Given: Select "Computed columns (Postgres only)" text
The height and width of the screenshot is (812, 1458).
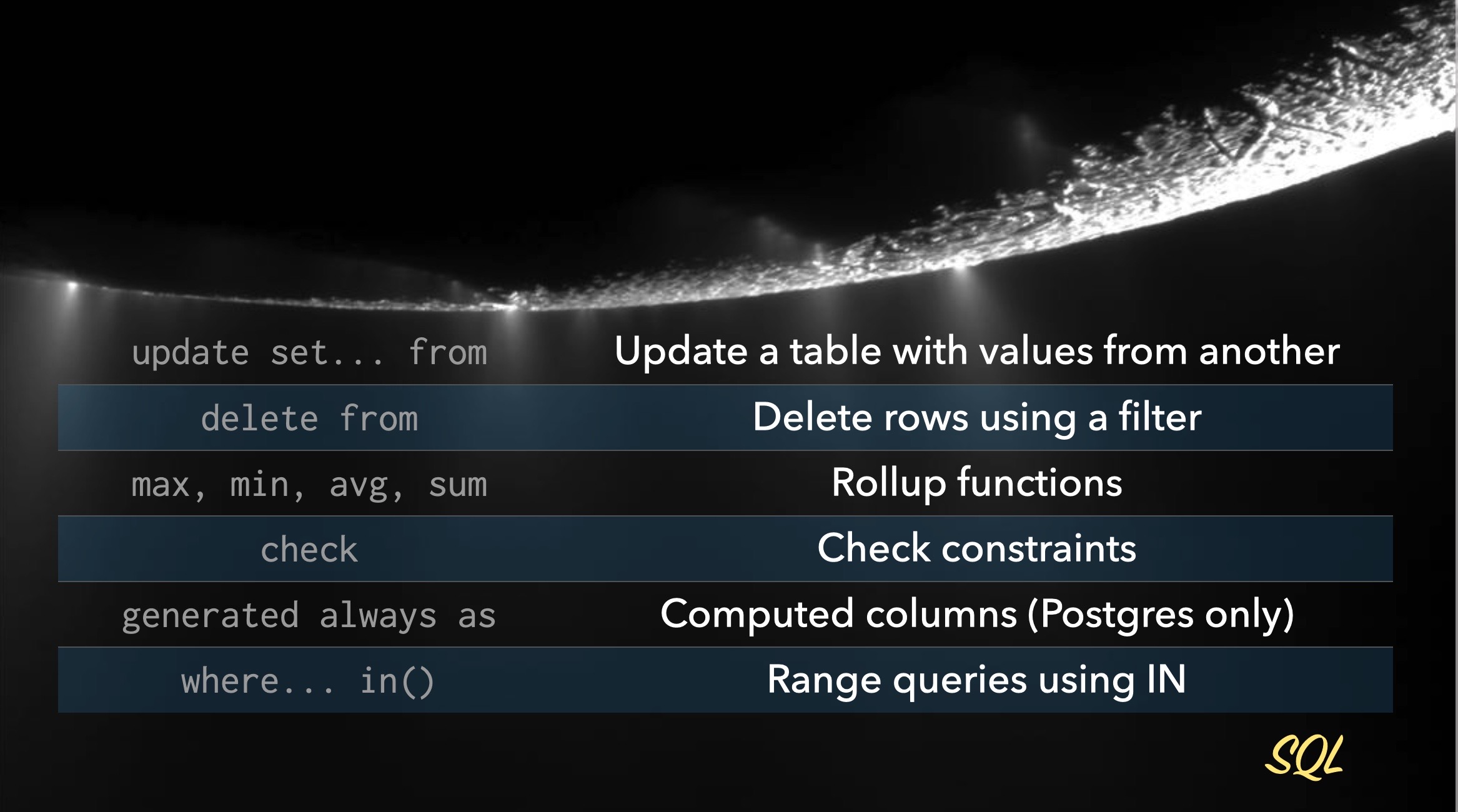Looking at the screenshot, I should tap(976, 614).
